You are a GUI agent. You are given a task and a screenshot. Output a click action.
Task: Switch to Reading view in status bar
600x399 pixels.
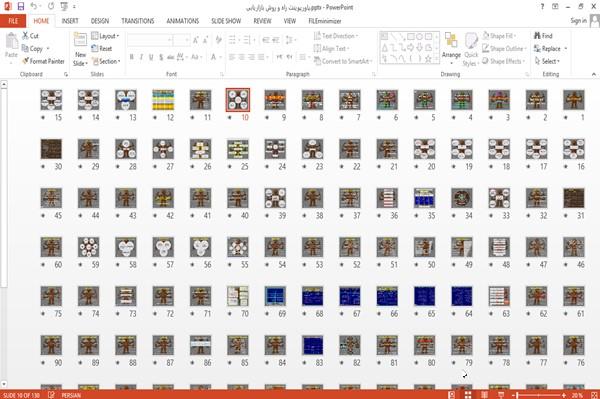pyautogui.click(x=484, y=395)
